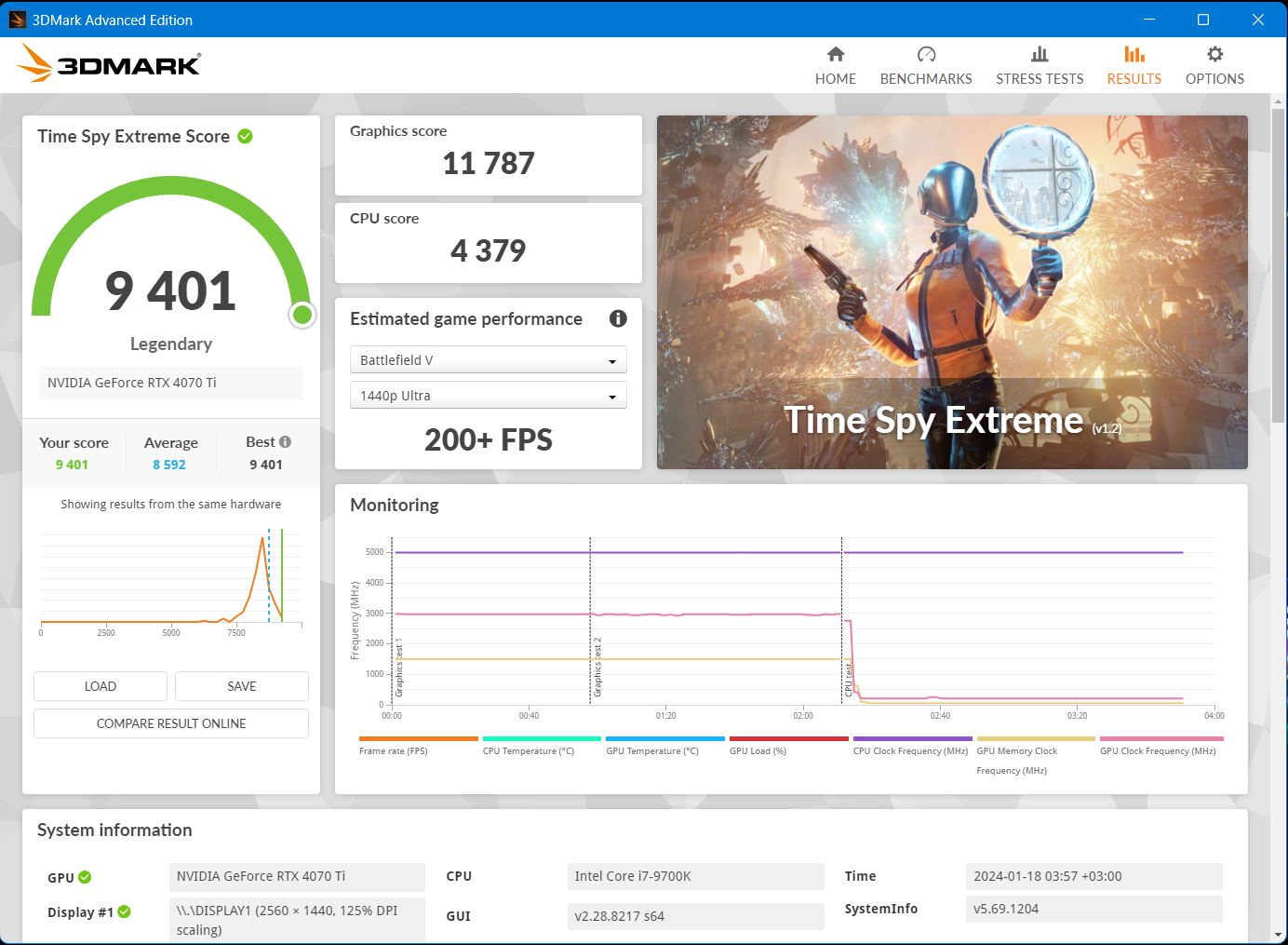Viewport: 1288px width, 945px height.
Task: Click the 3DMark logo in the header
Action: (109, 63)
